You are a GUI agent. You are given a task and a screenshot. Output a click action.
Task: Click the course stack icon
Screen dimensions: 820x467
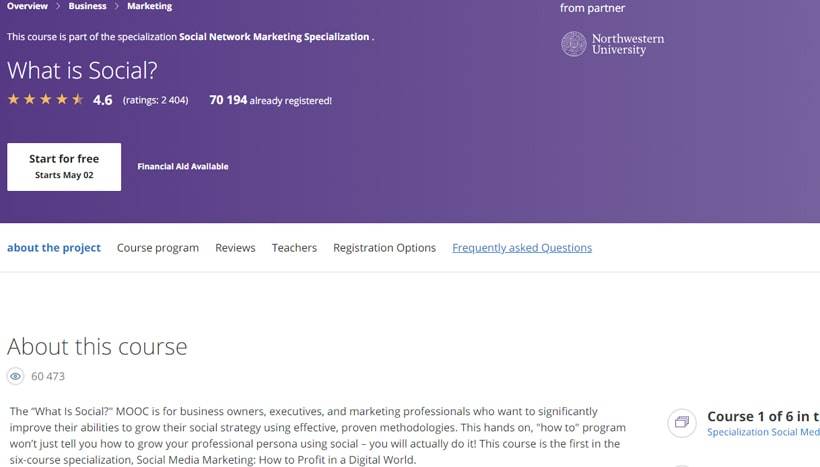click(681, 422)
